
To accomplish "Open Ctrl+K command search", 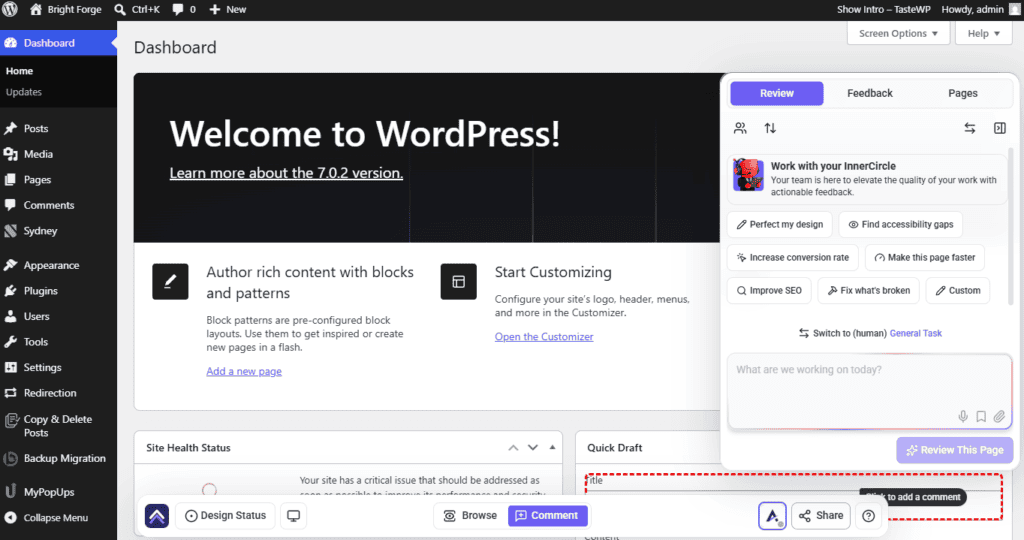I will tap(137, 9).
